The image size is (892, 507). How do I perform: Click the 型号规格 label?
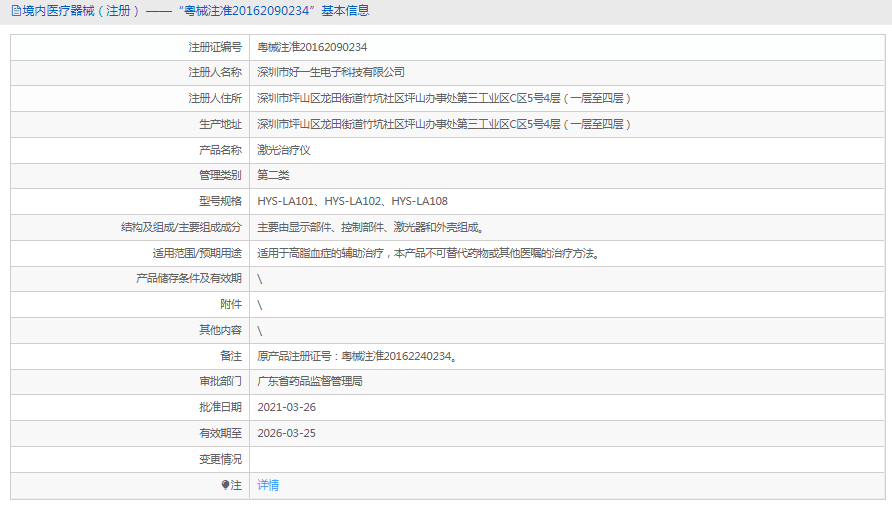[220, 201]
